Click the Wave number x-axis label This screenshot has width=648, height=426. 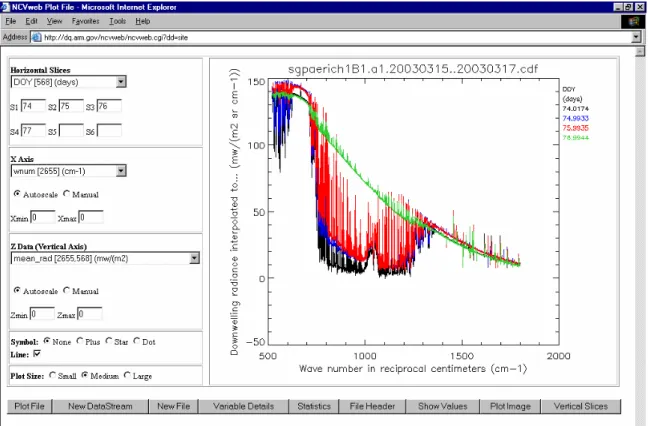tap(413, 369)
